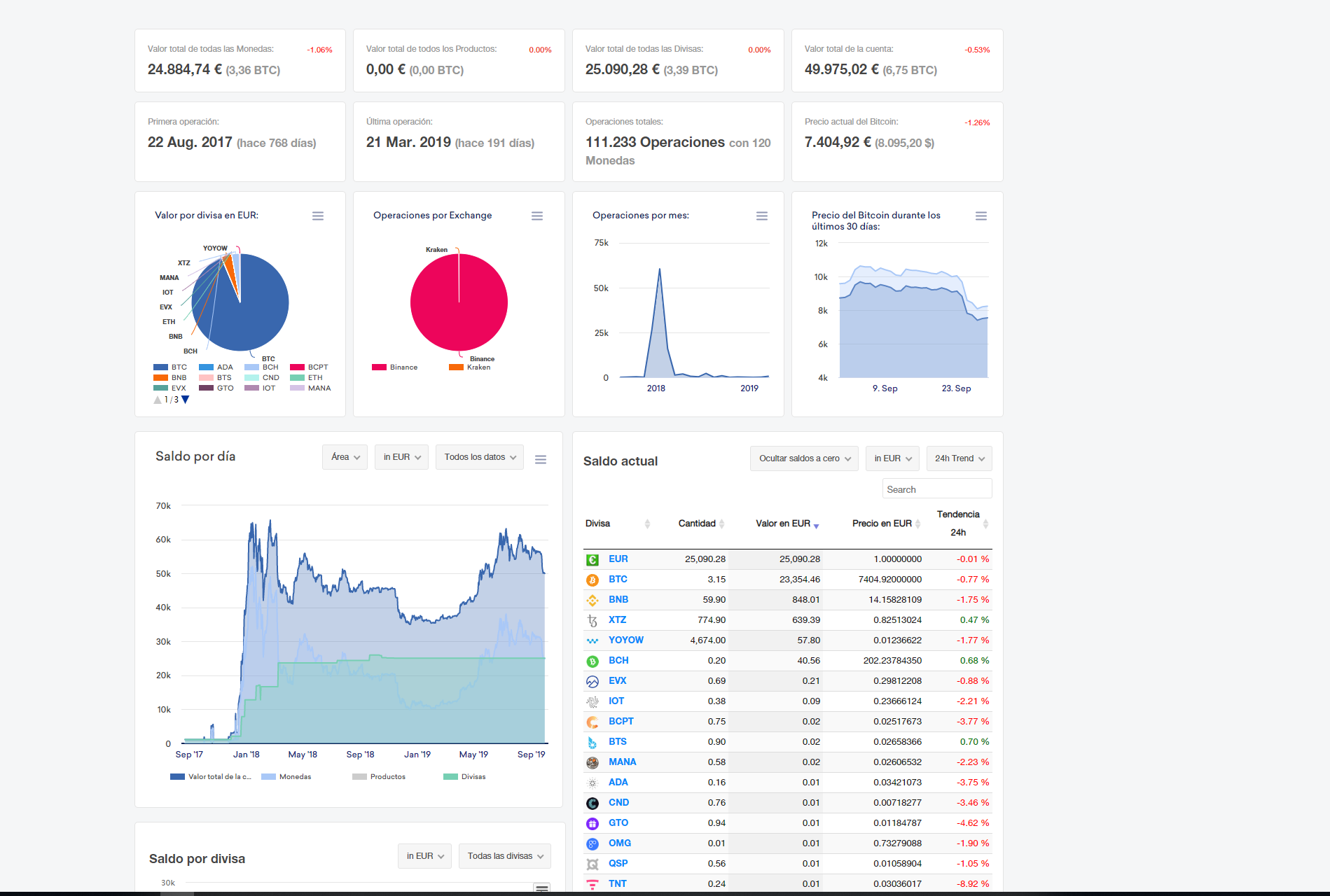Click the XTZ coin icon

point(593,620)
